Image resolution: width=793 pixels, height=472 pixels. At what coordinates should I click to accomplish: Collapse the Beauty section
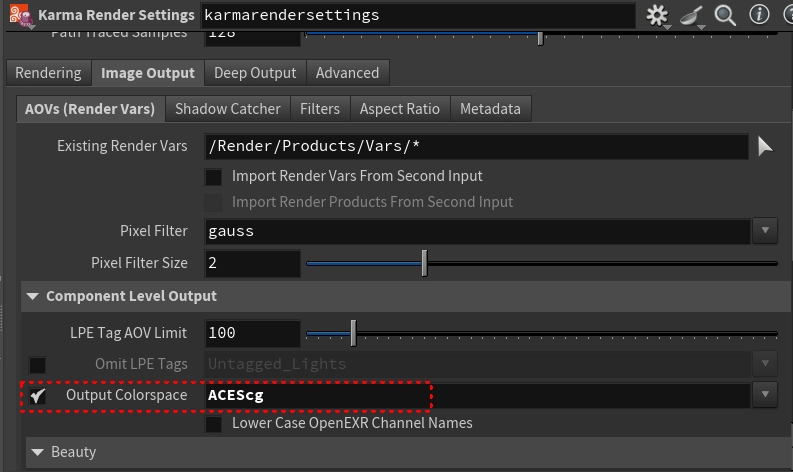pos(37,452)
